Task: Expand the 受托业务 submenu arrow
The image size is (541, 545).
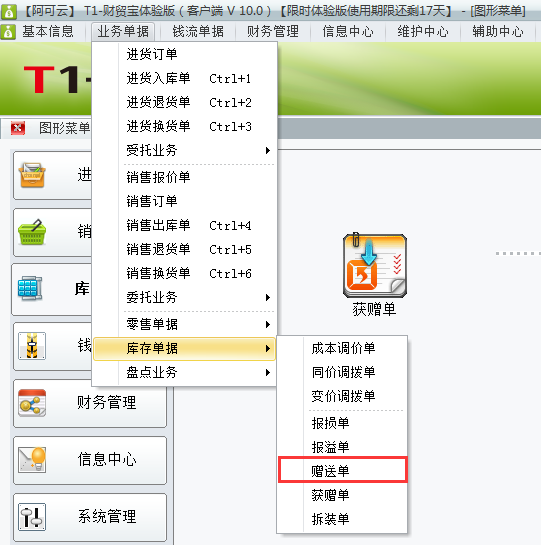Action: (267, 151)
